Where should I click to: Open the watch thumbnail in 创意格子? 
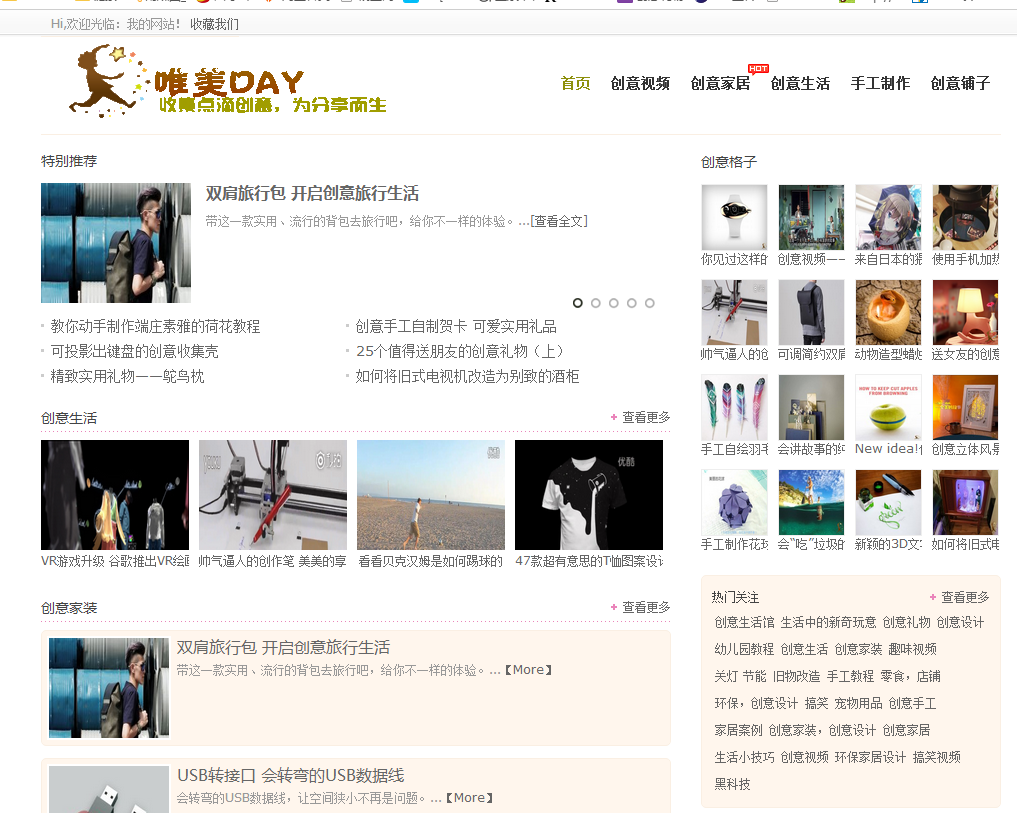pos(734,217)
